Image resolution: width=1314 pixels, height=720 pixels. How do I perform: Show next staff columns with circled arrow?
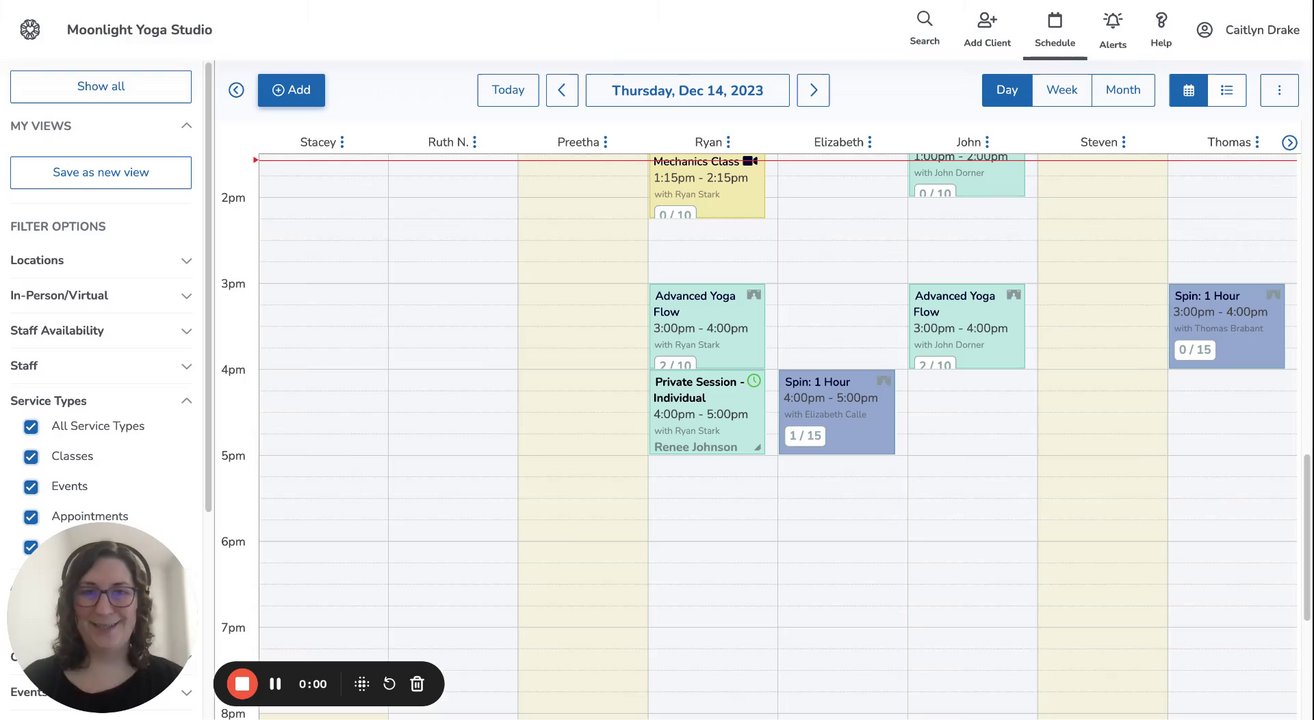(1289, 143)
